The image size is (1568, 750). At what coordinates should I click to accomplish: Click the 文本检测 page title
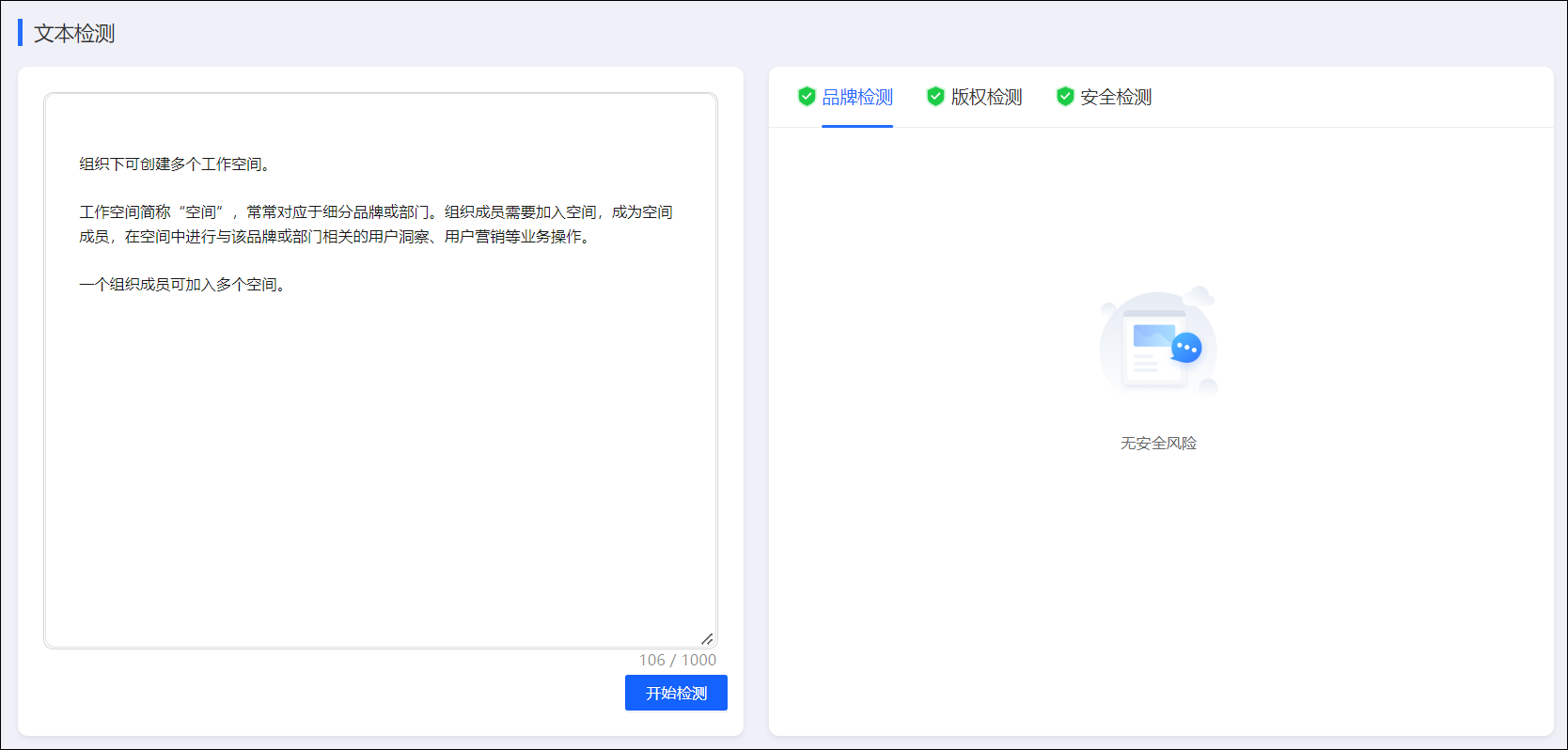click(x=74, y=33)
